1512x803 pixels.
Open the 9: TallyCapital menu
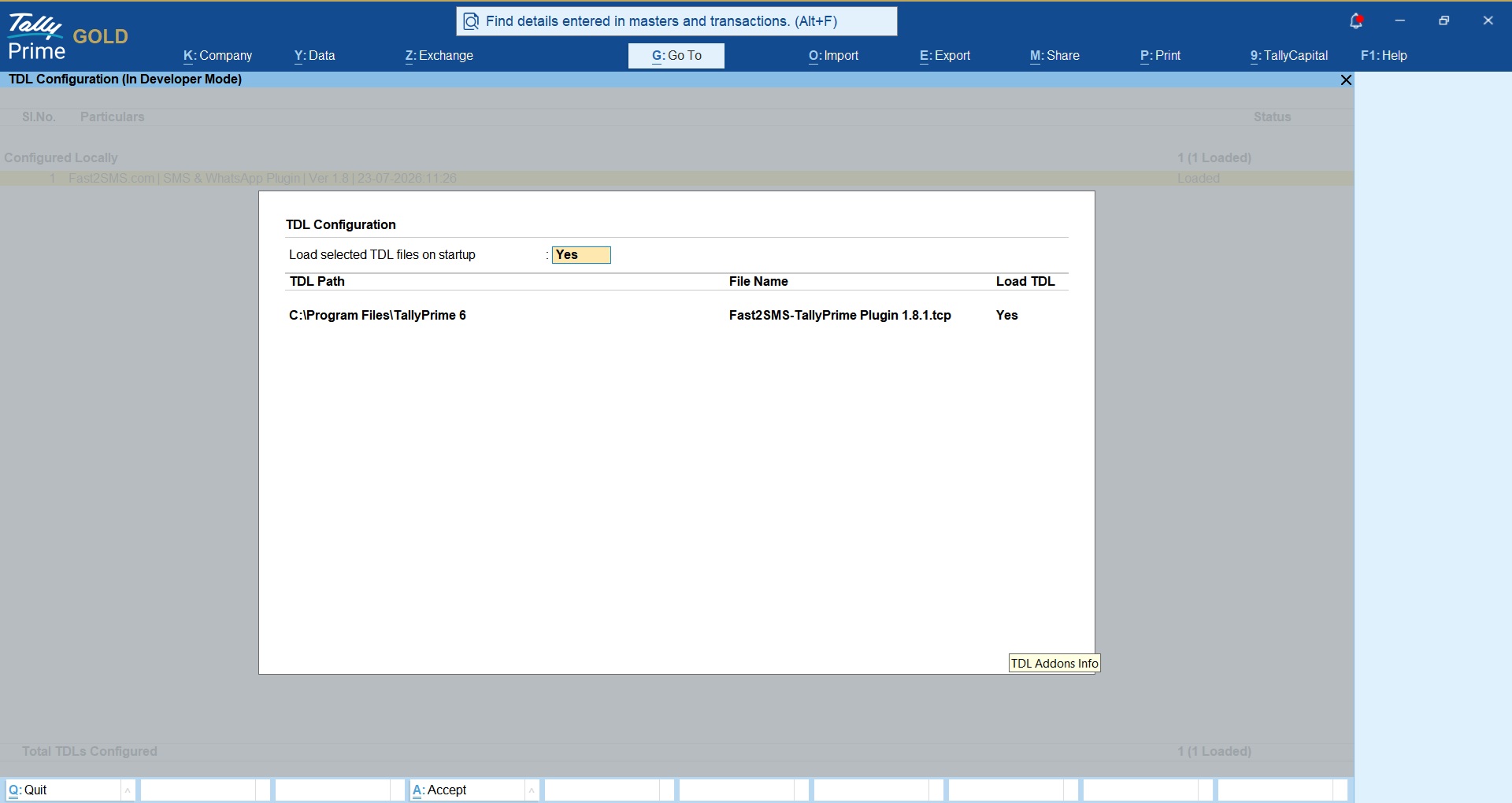(x=1288, y=56)
